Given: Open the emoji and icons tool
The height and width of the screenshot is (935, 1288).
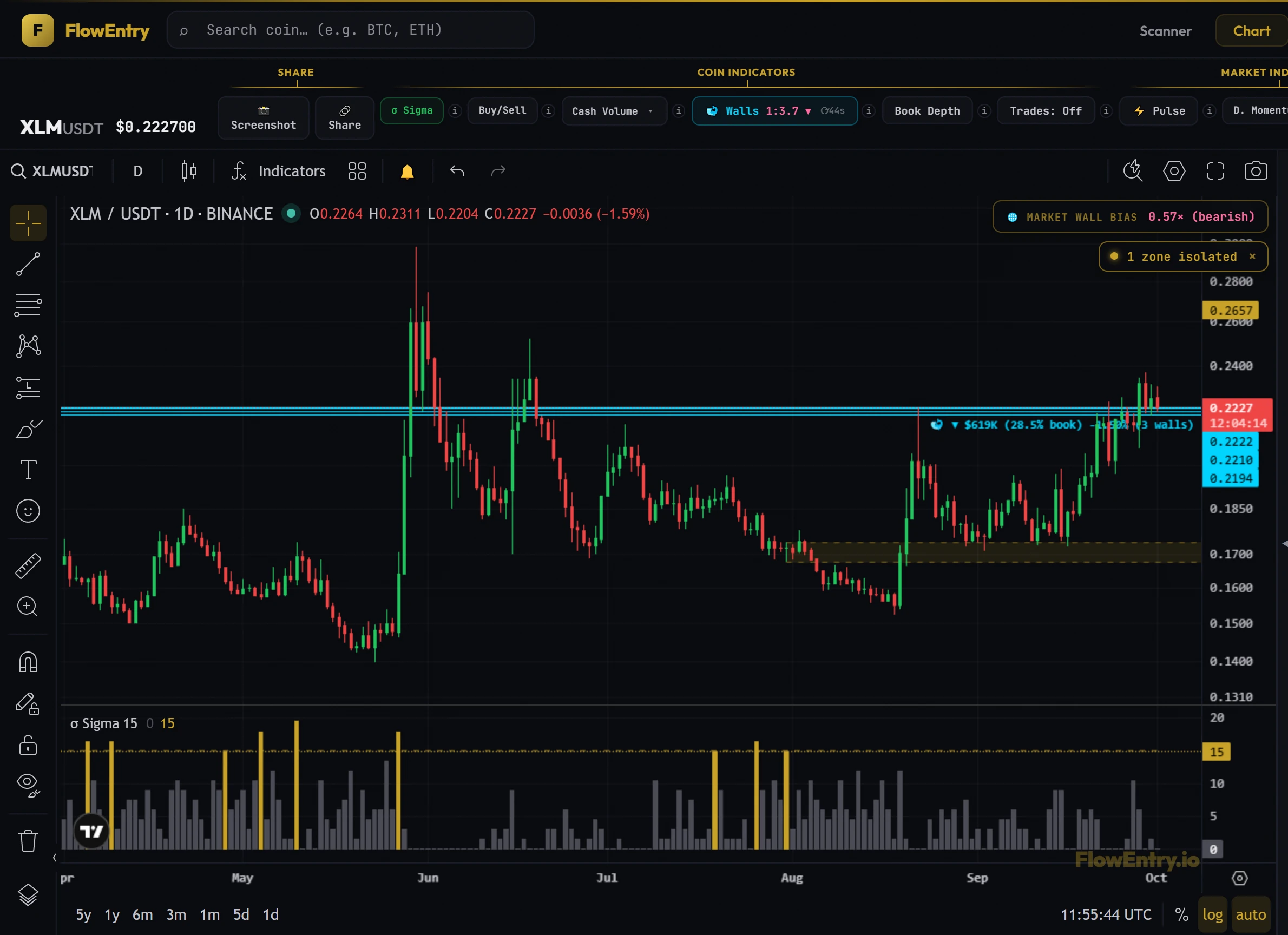Looking at the screenshot, I should tap(28, 511).
